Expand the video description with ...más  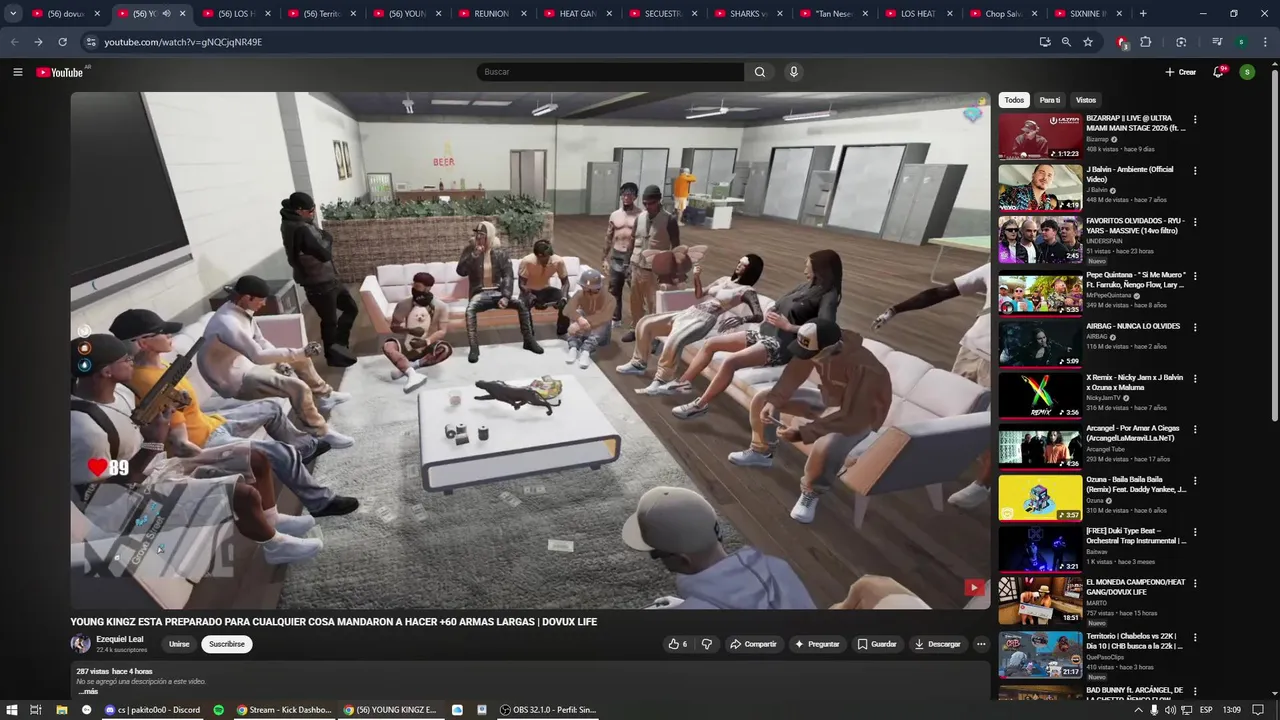tap(88, 691)
